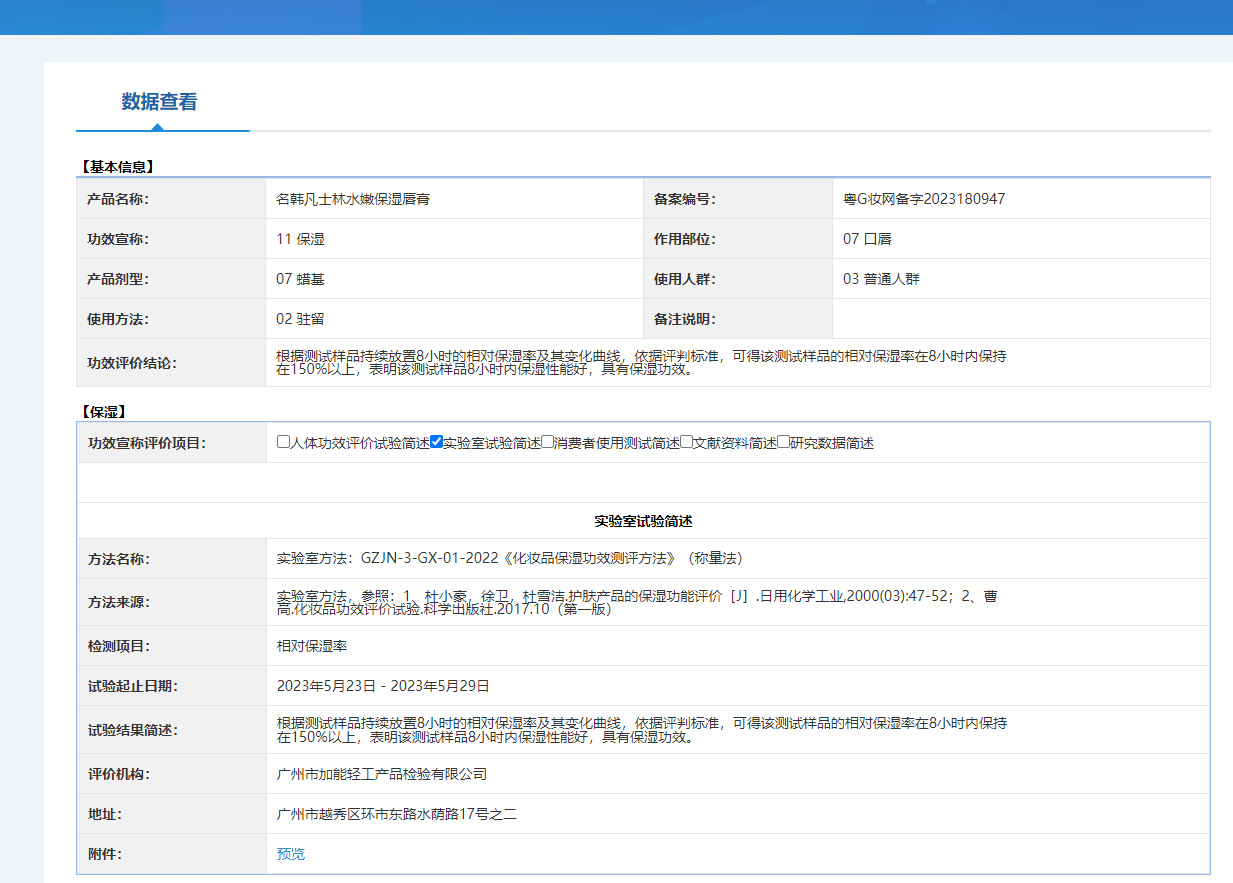This screenshot has width=1233, height=883.
Task: Open the 预览 attachment link
Action: pos(291,854)
